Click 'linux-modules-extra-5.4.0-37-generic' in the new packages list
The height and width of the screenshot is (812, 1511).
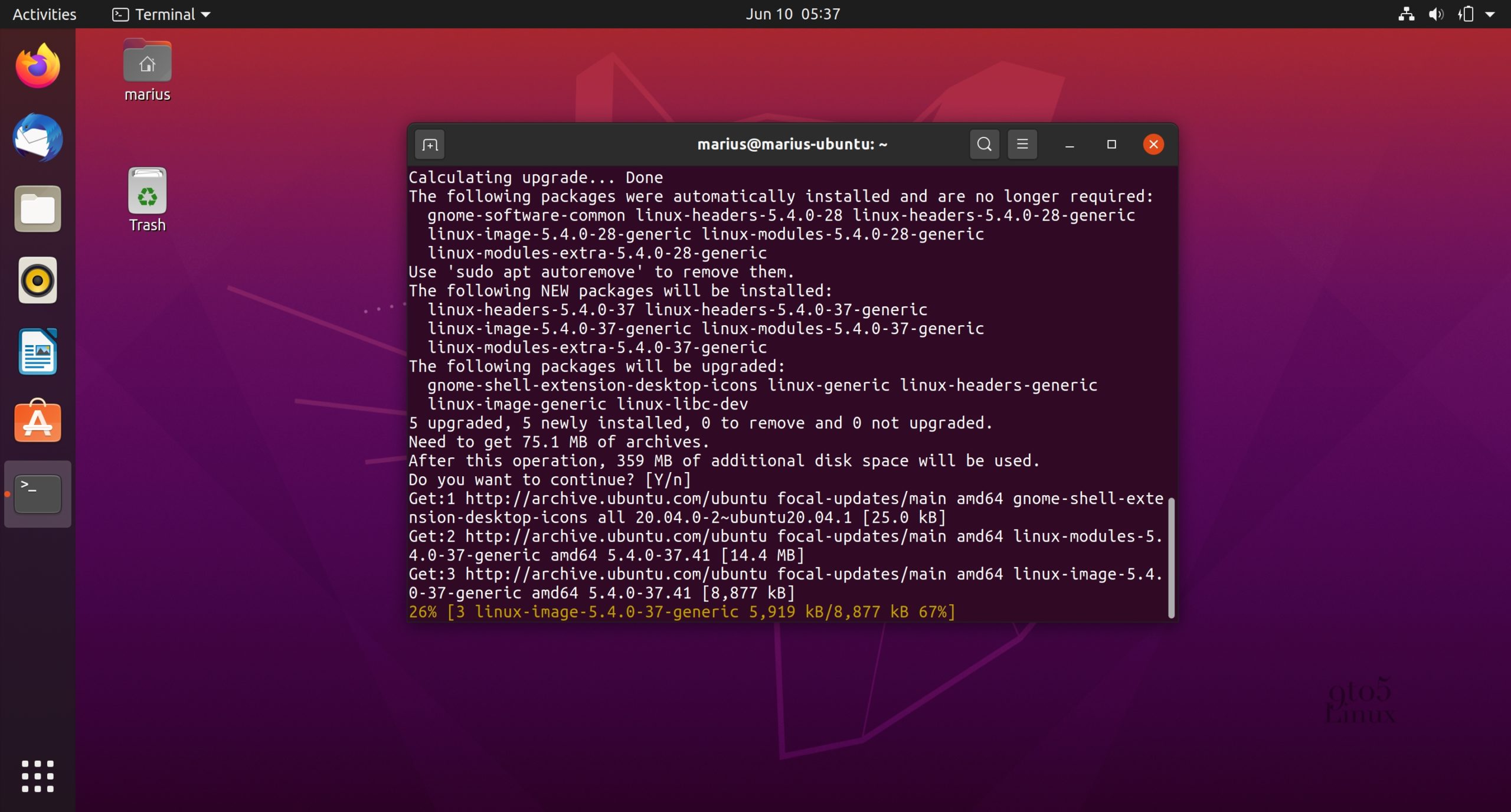click(597, 347)
